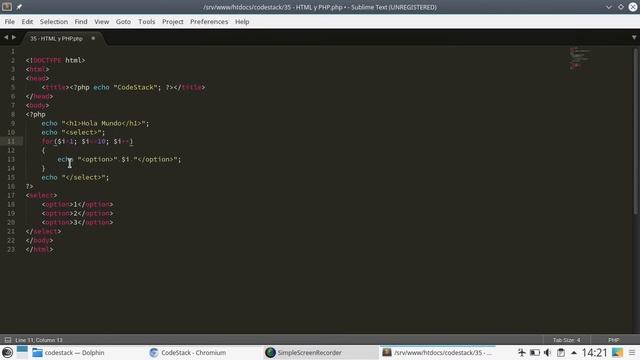Click the desktop preview icon beside clock
This screenshot has width=640, height=360.
[617, 352]
